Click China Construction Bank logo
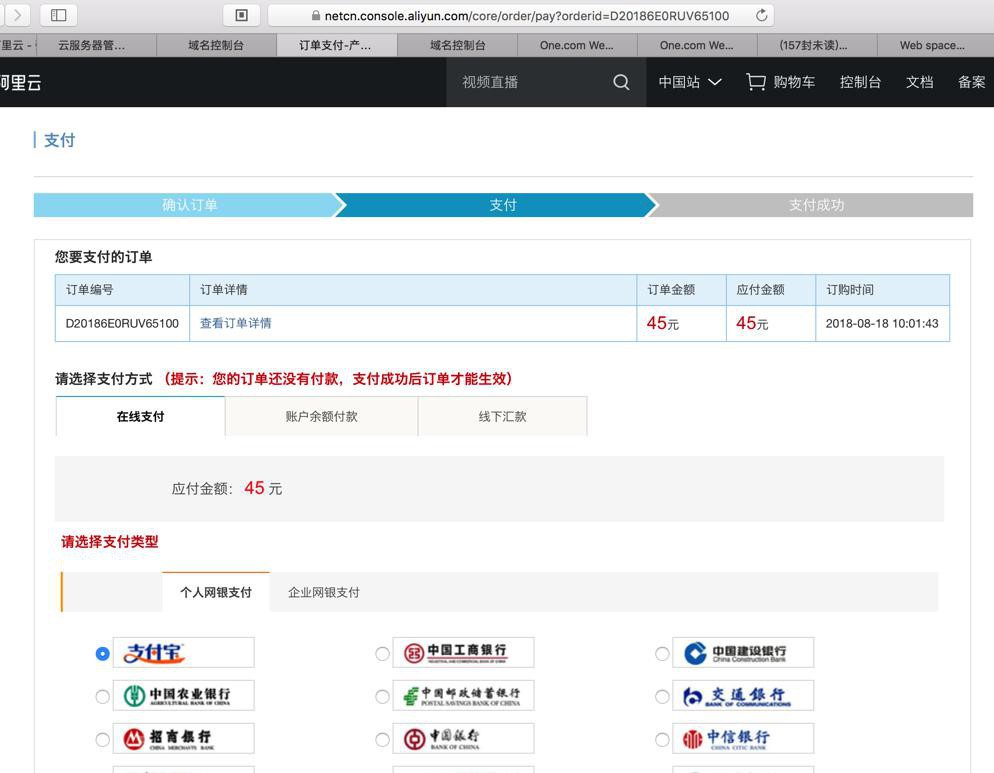 click(743, 653)
